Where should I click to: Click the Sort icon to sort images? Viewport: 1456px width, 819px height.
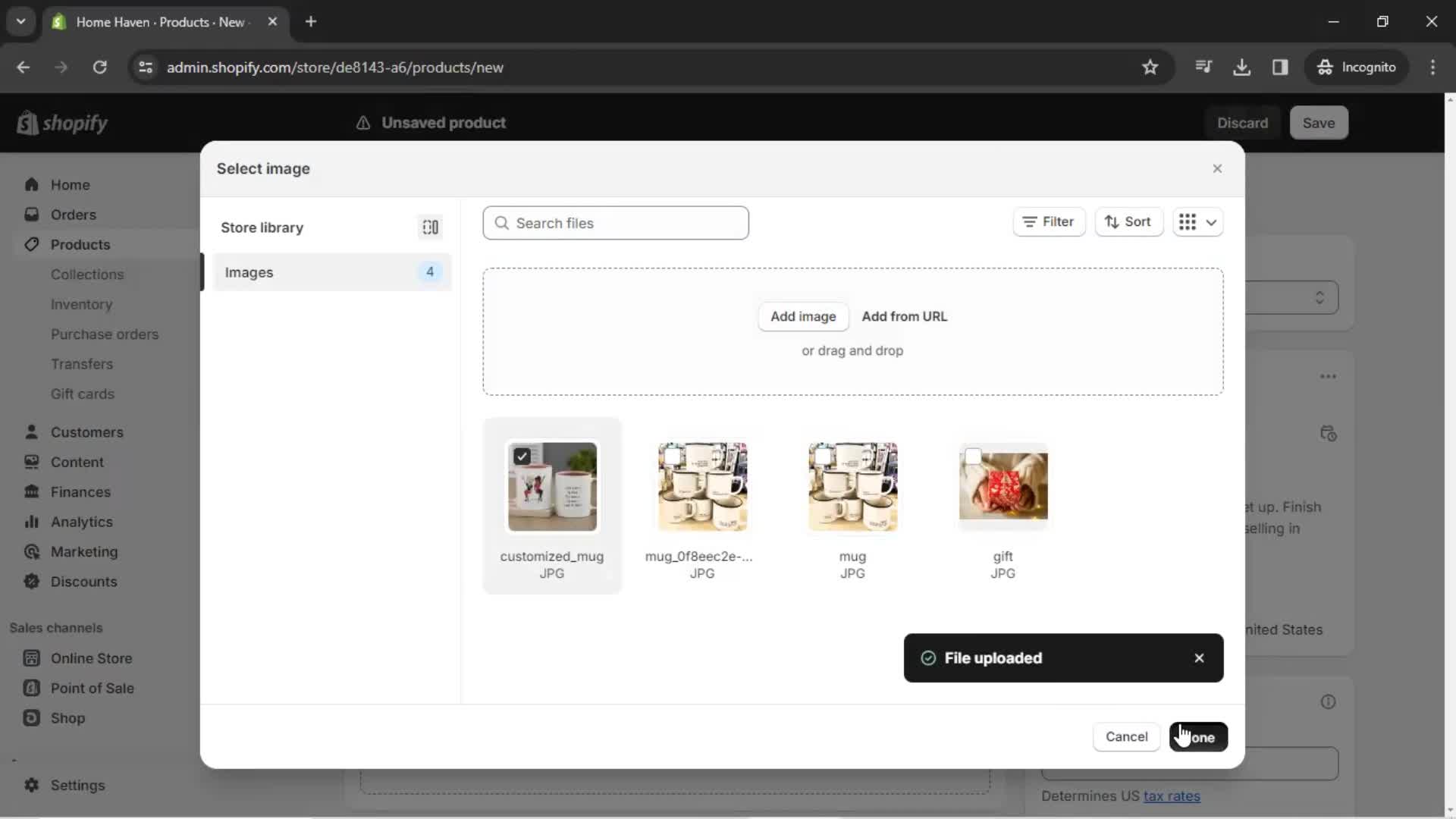[x=1128, y=221]
